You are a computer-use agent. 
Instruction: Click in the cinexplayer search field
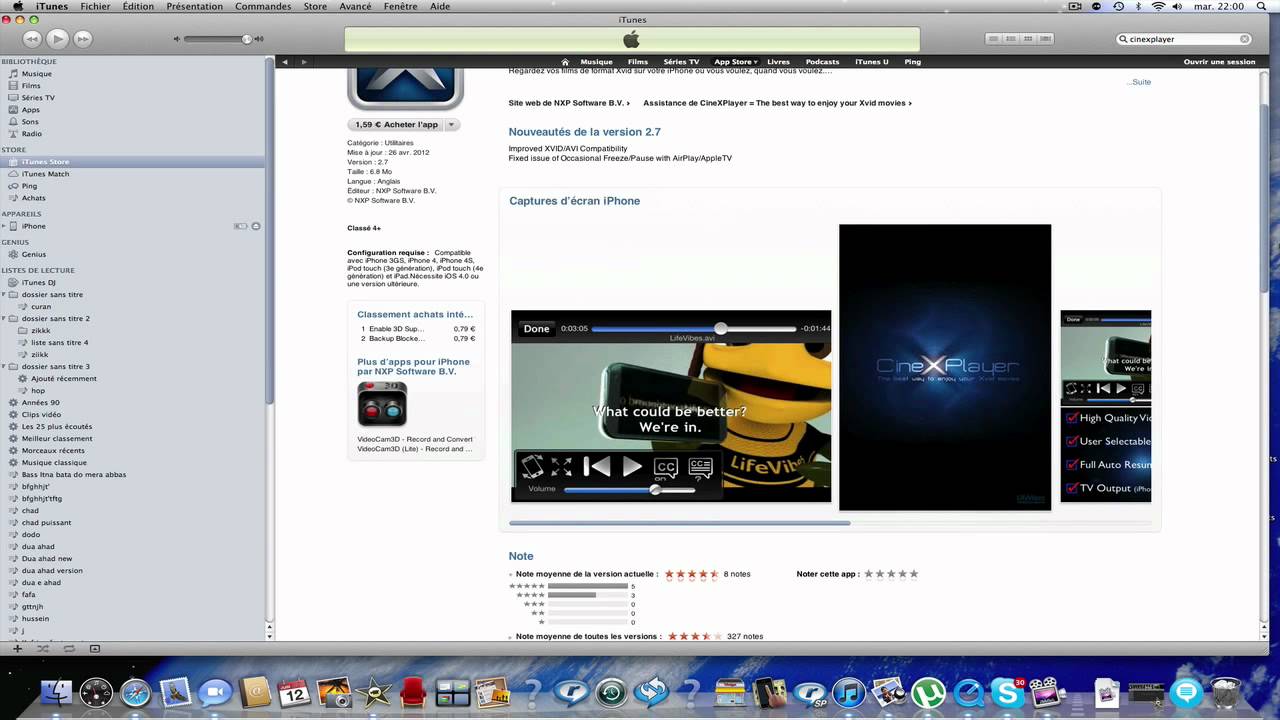(1183, 39)
